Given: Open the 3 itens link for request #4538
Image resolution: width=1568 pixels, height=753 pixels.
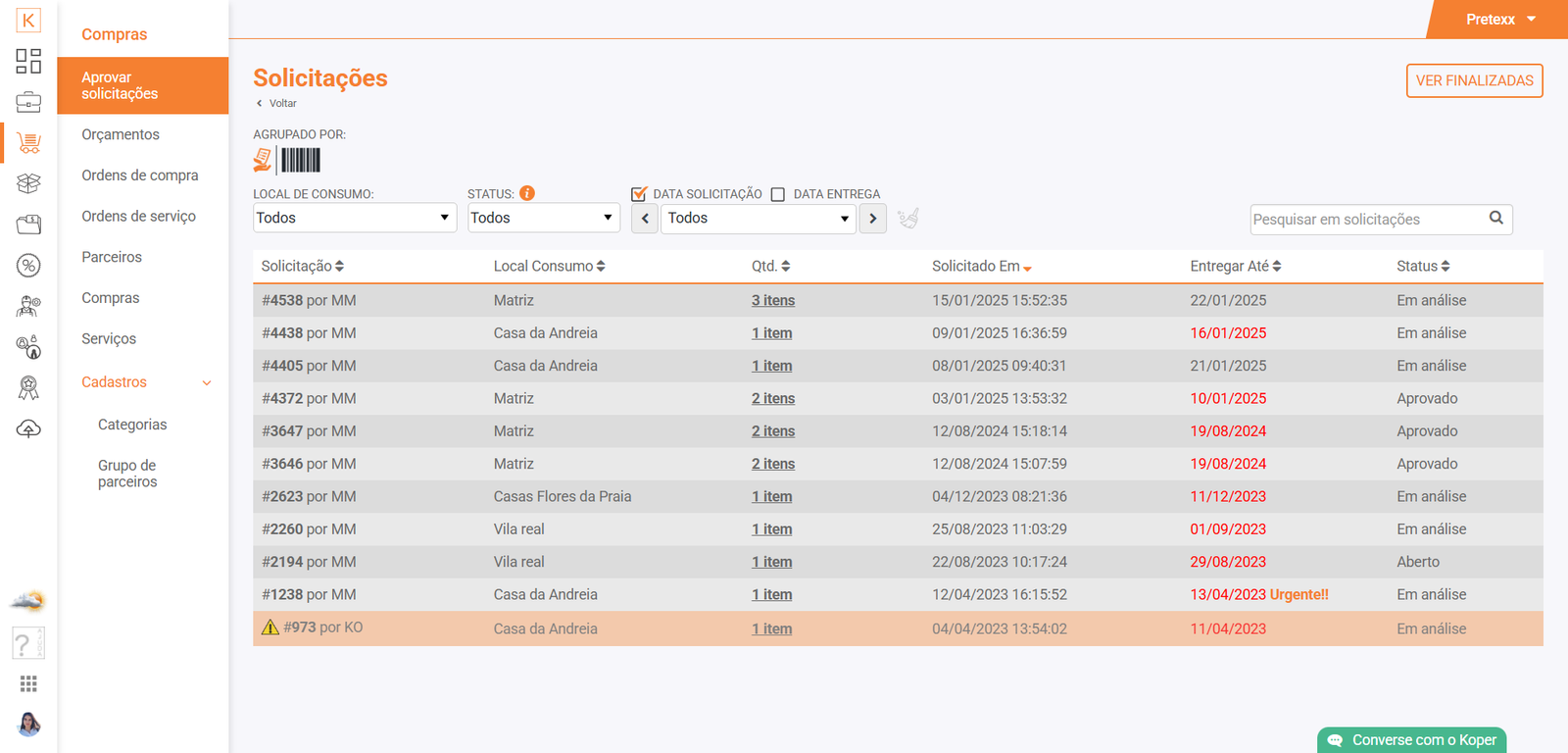Looking at the screenshot, I should pos(773,301).
